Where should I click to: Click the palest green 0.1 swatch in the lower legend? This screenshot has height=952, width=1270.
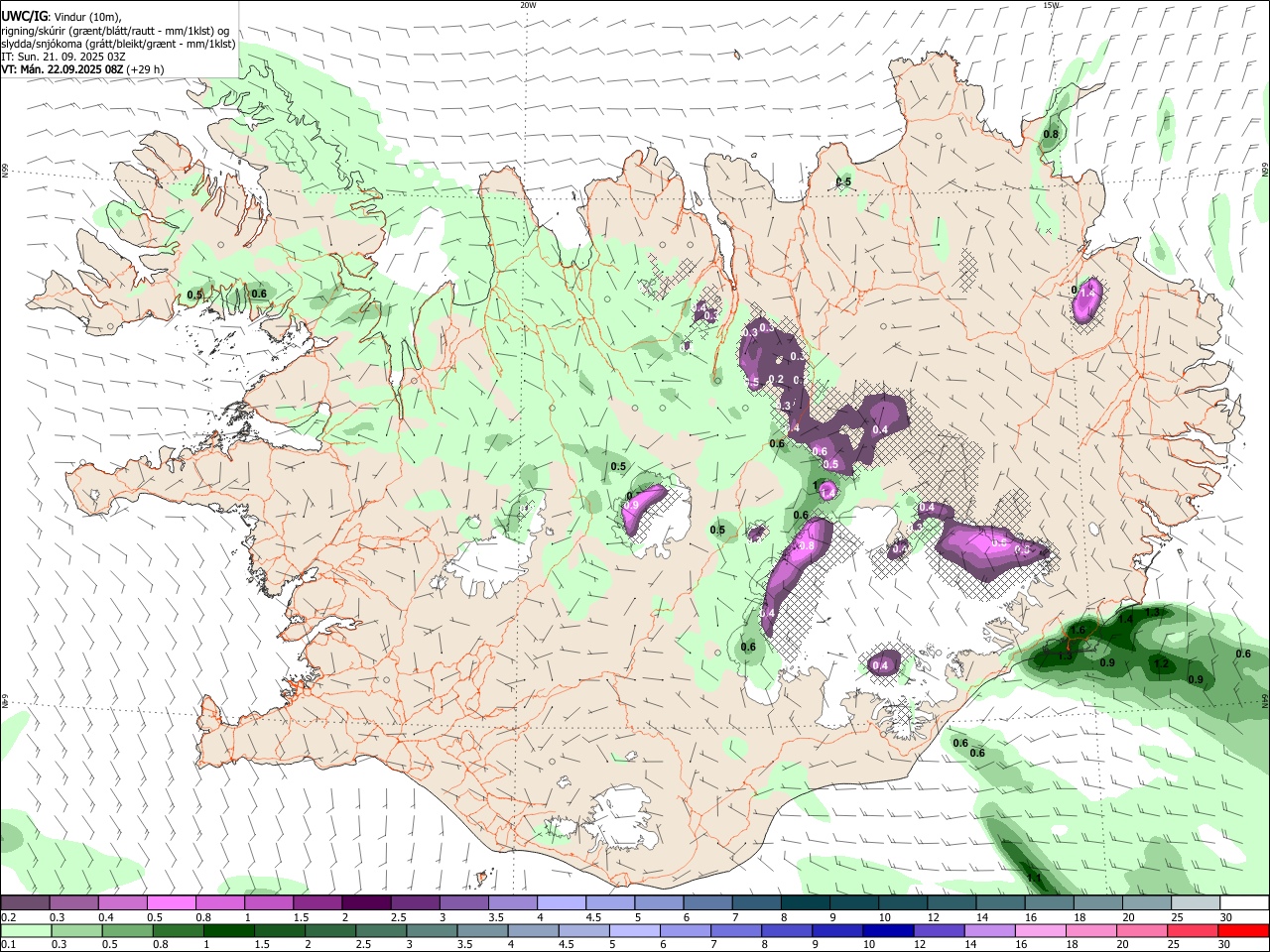(x=26, y=931)
